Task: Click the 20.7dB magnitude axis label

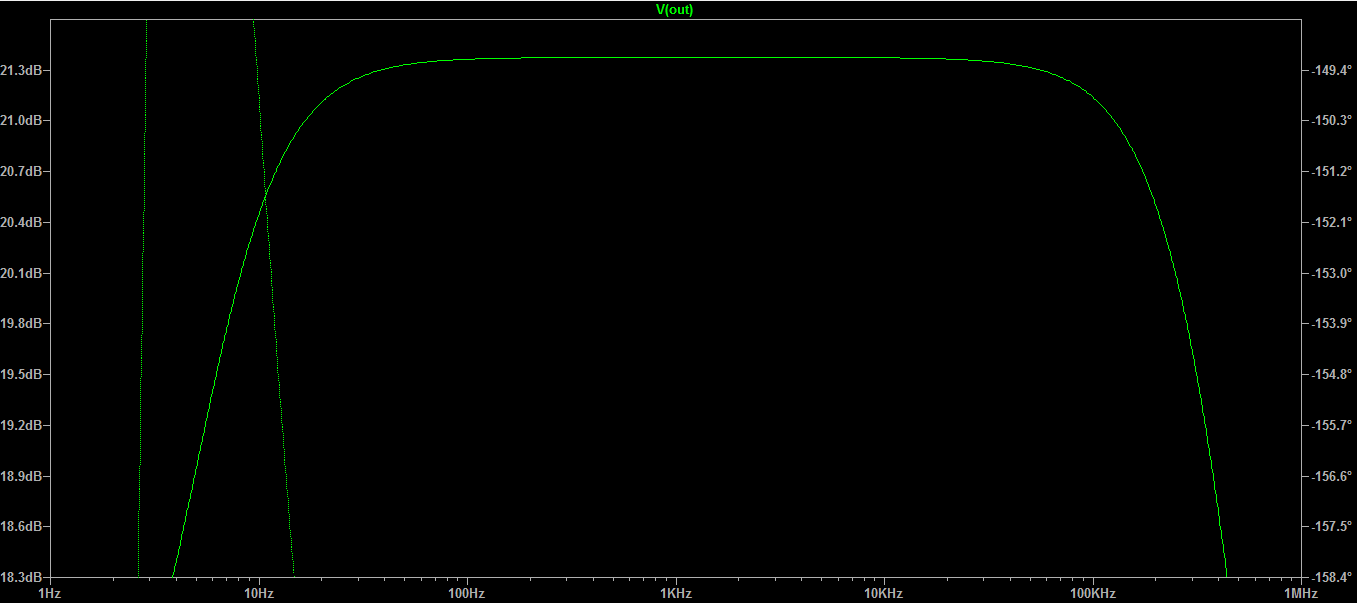Action: (x=20, y=172)
